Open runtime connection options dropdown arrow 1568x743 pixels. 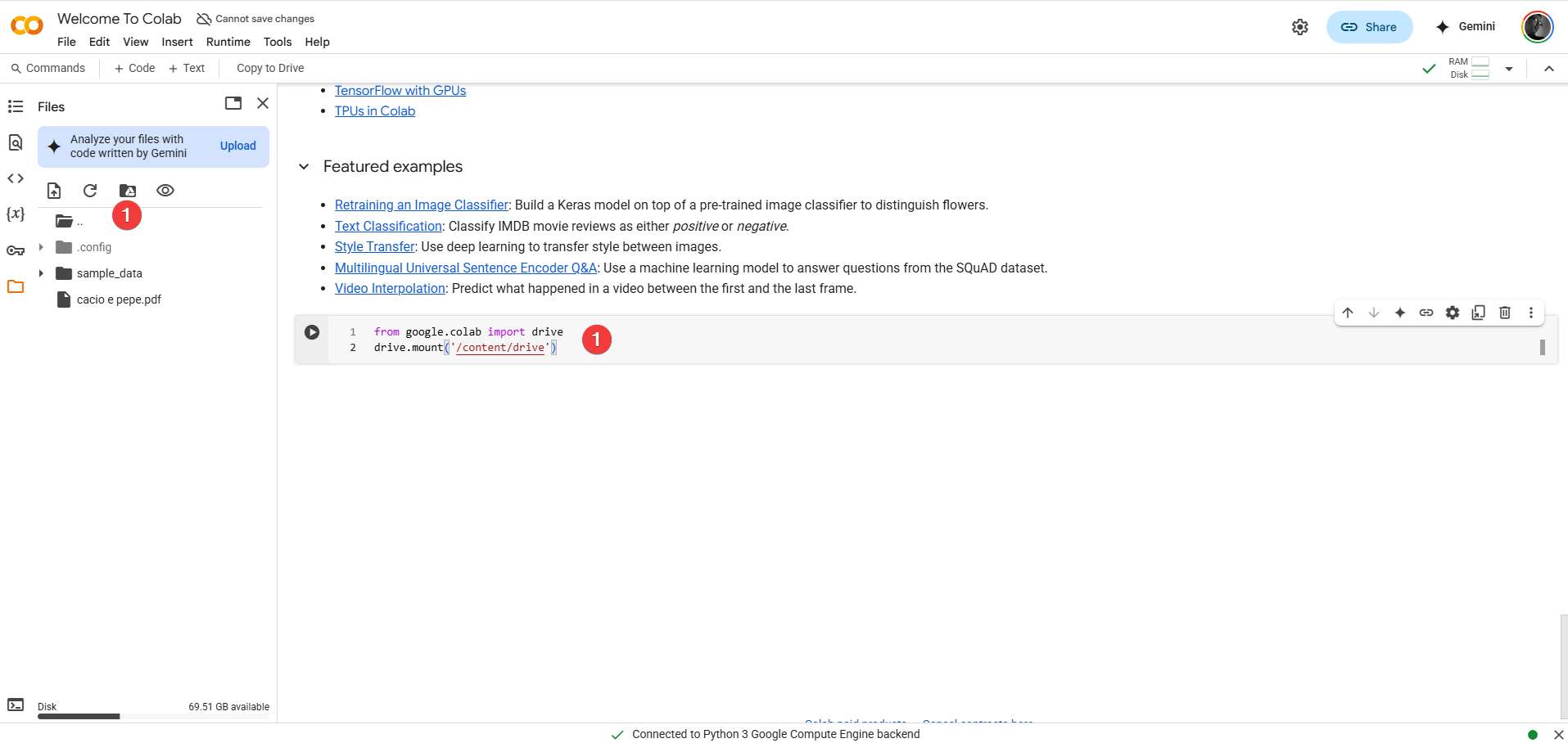1509,69
